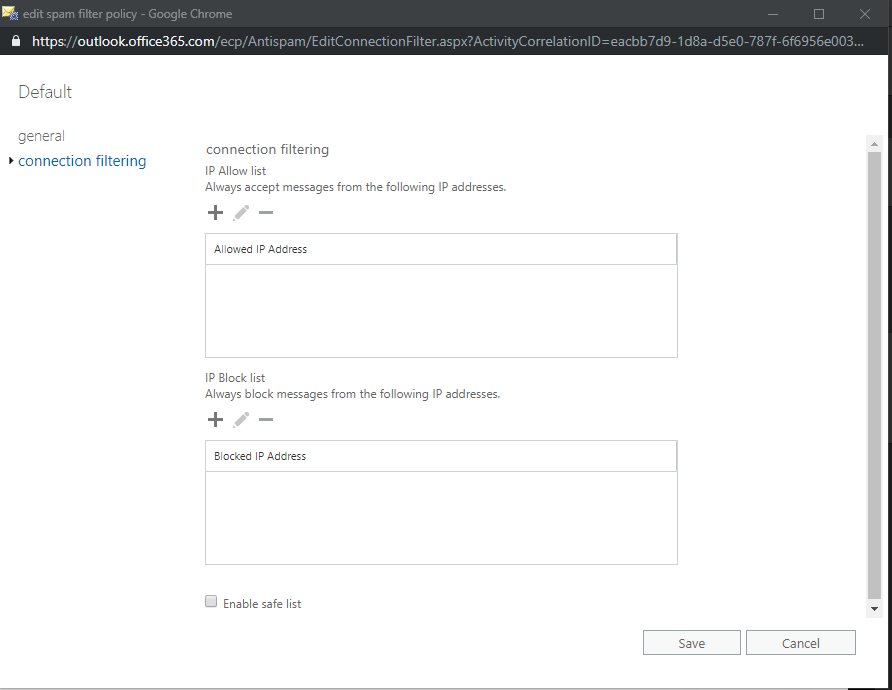
Task: Cancel editing the policy
Action: tap(800, 642)
